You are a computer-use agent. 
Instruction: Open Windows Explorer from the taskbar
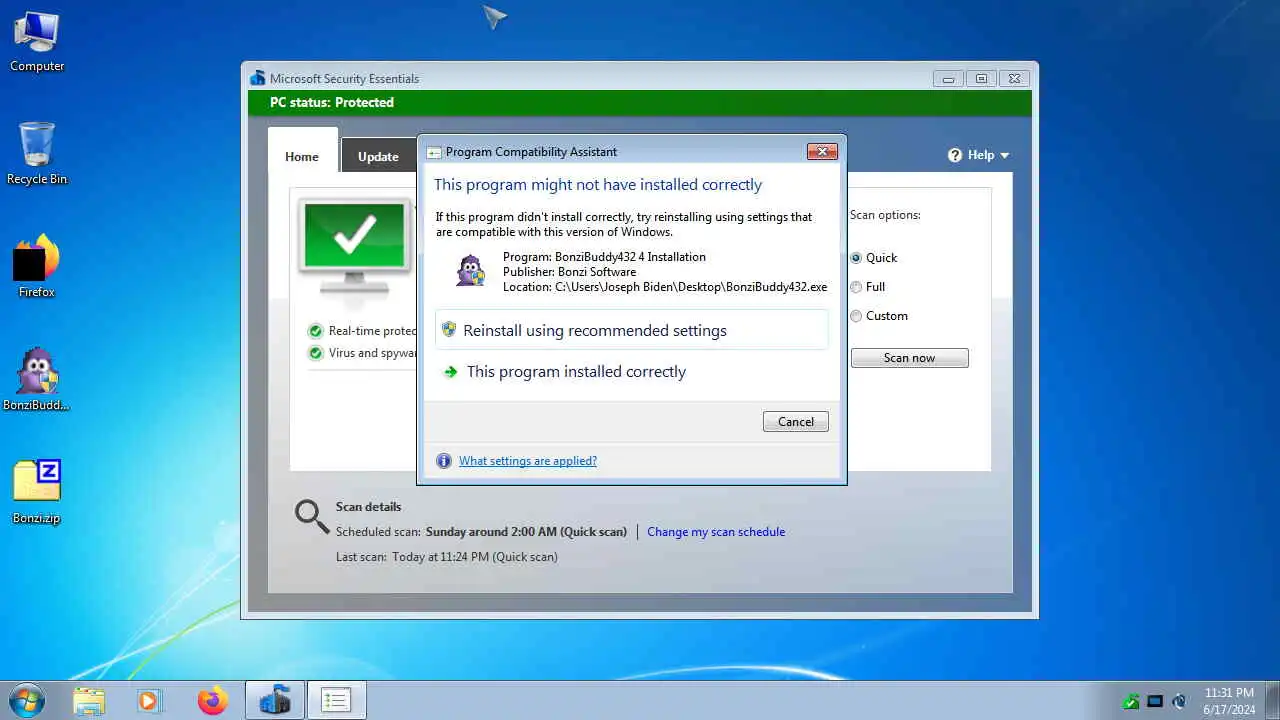[89, 701]
